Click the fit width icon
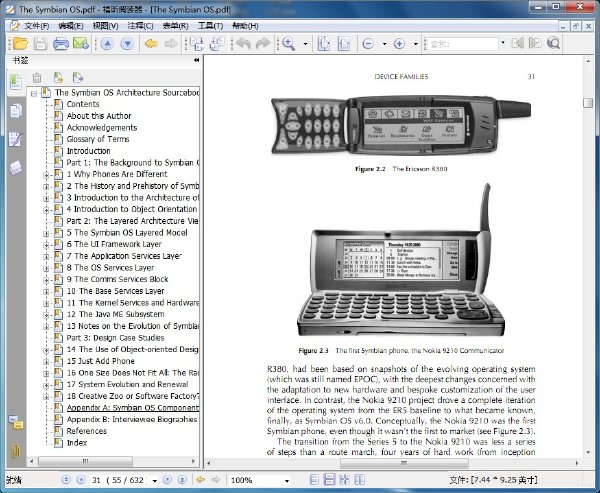The height and width of the screenshot is (493, 600). [x=344, y=44]
